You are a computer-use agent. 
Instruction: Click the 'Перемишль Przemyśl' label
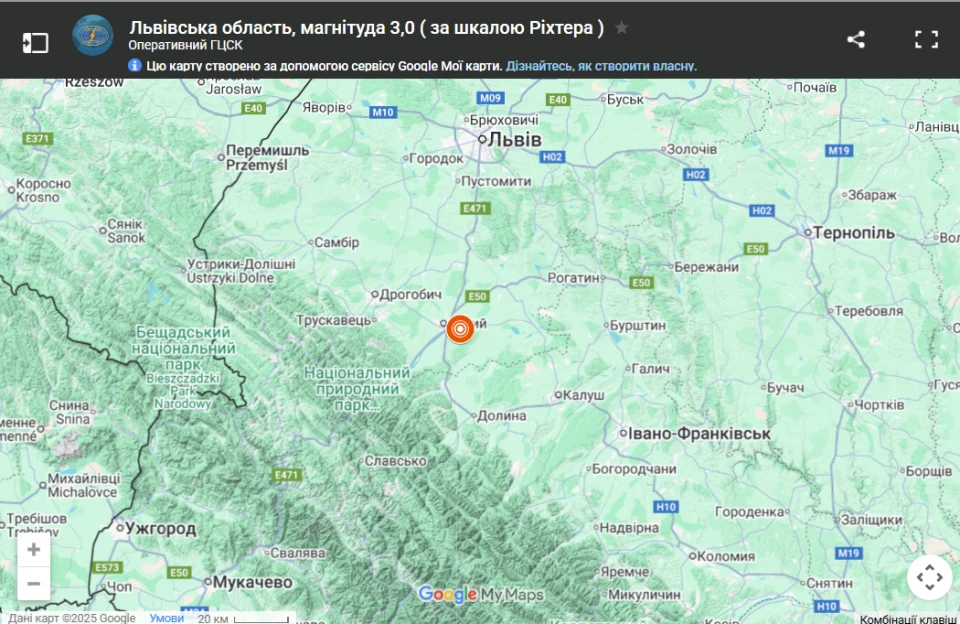click(267, 157)
